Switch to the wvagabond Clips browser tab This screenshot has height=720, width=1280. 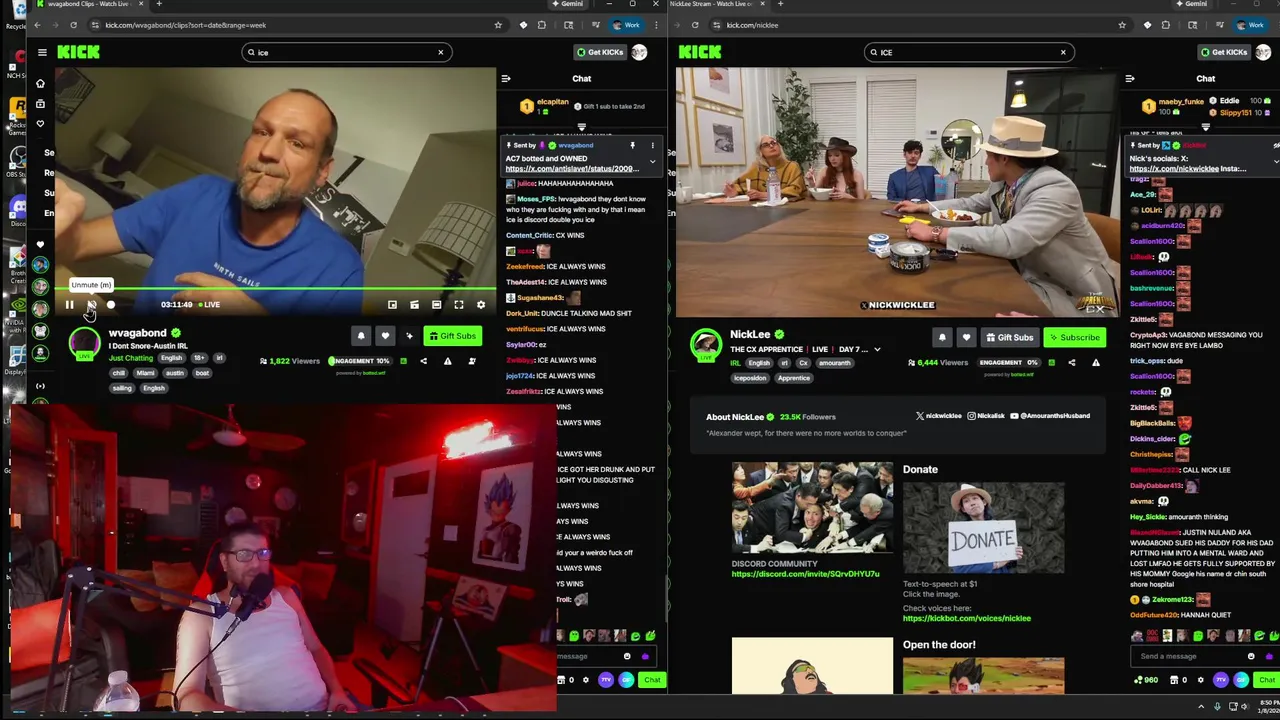88,4
